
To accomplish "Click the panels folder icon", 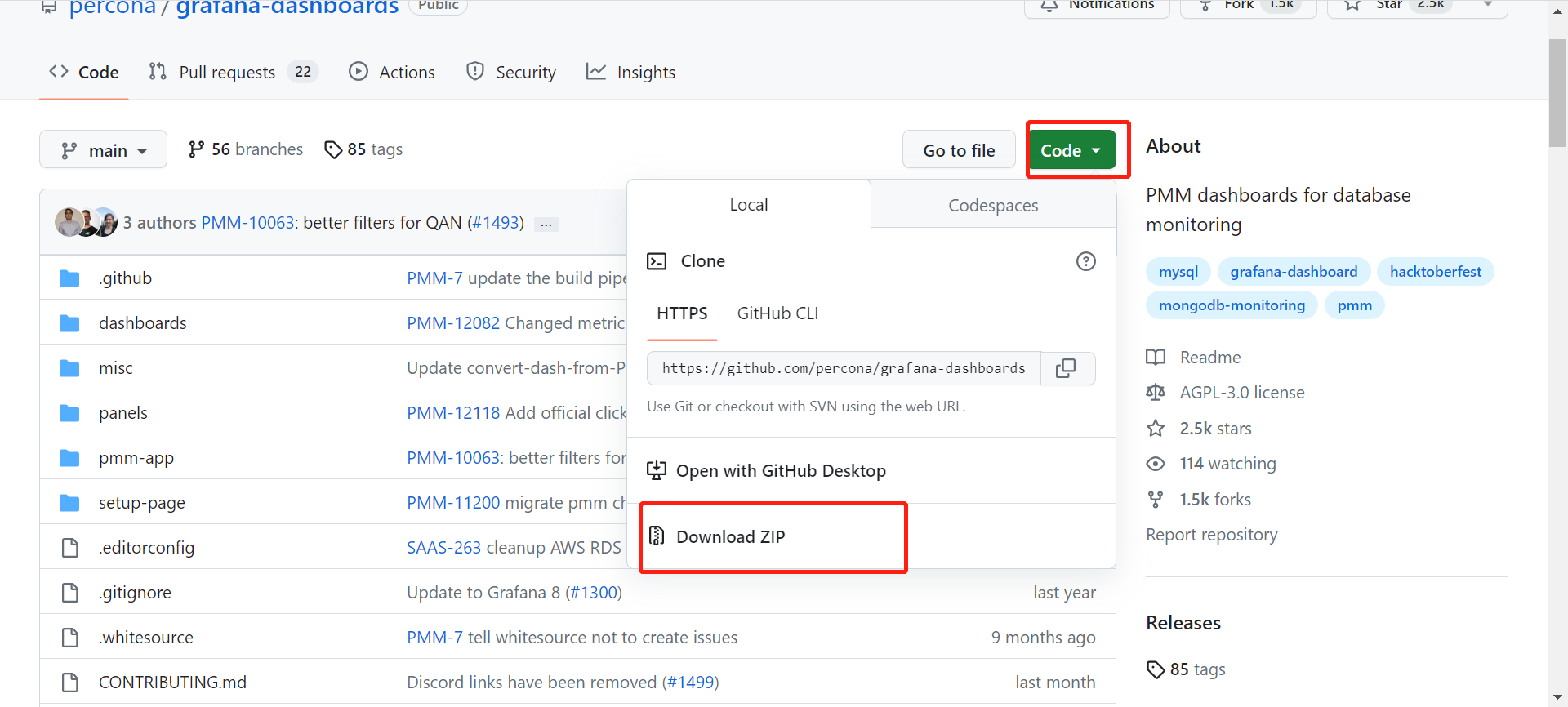I will (x=69, y=413).
